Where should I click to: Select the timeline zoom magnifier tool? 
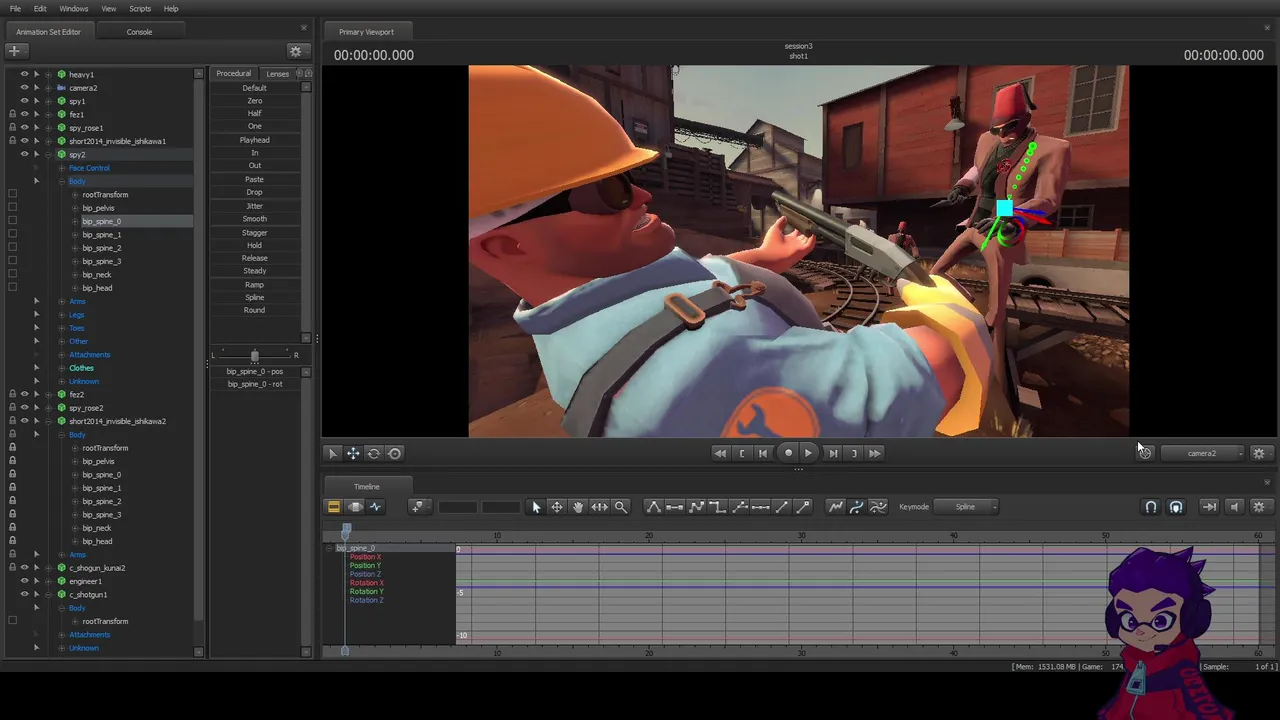pos(621,507)
